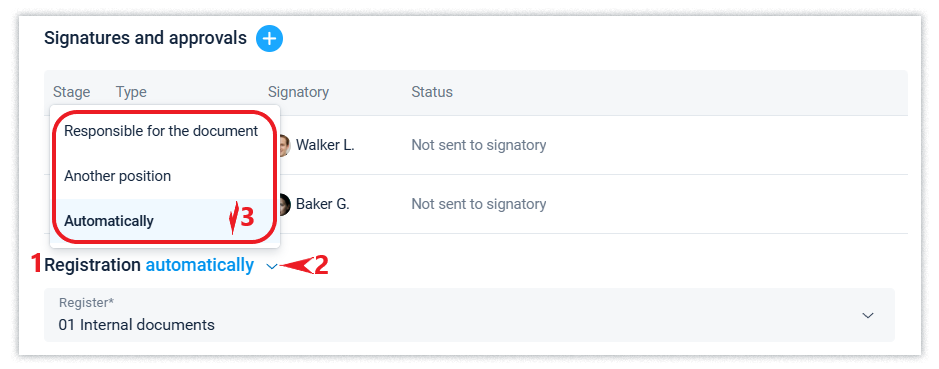This screenshot has width=939, height=369.
Task: Add a new signature with the plus icon
Action: click(269, 39)
